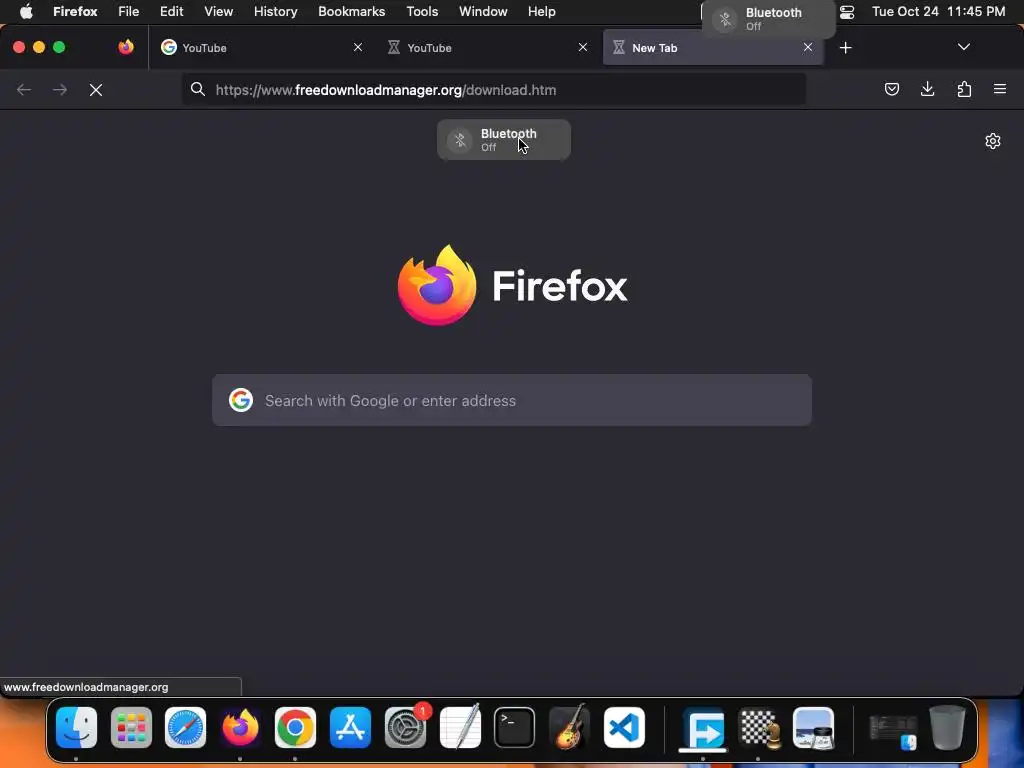1024x768 pixels.
Task: Switch to the loading YouTube tab with hourglass
Action: [487, 48]
